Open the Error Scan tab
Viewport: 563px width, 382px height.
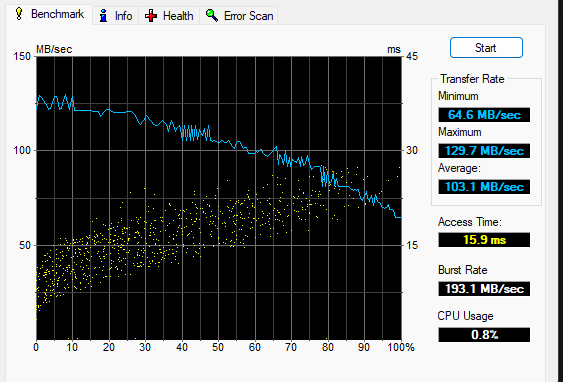coord(239,16)
